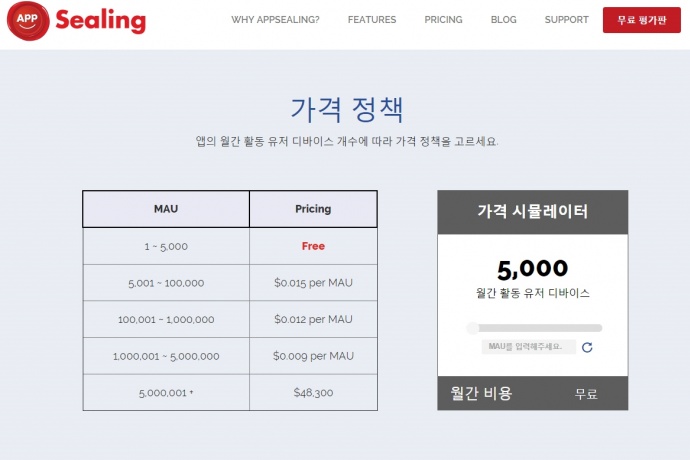Click the 1 ~ 5,000 MAU row
The width and height of the screenshot is (690, 460).
pos(166,246)
